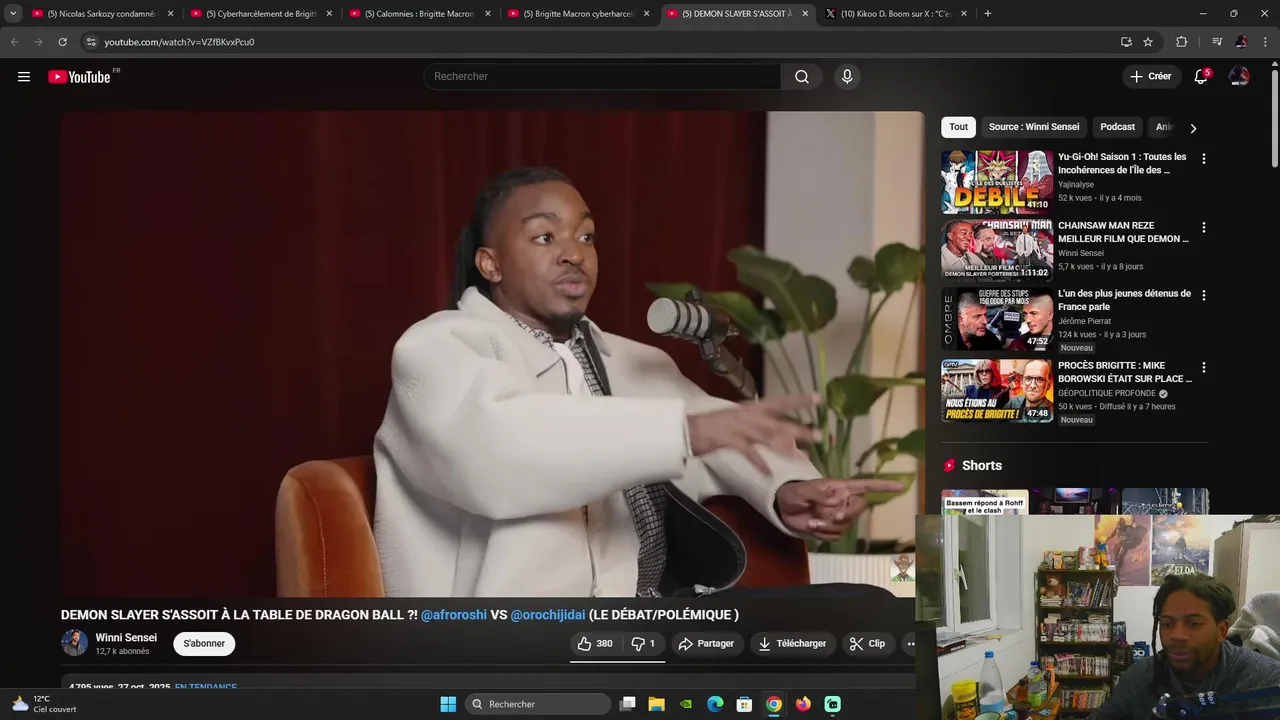Click the Créer button

[x=1150, y=77]
